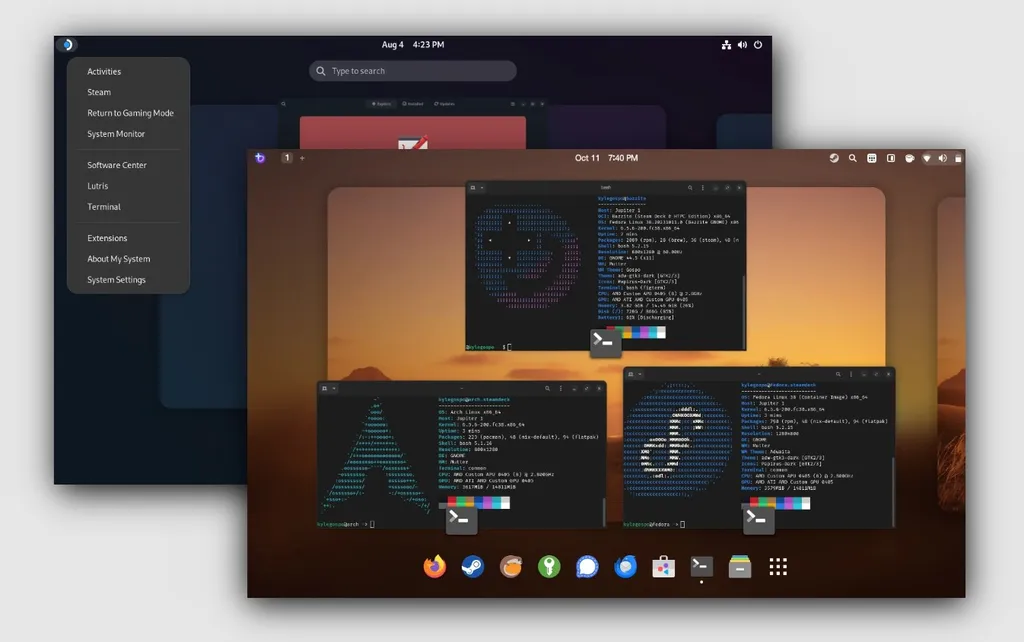
Task: Launch Firefox from the dock
Action: tap(434, 567)
